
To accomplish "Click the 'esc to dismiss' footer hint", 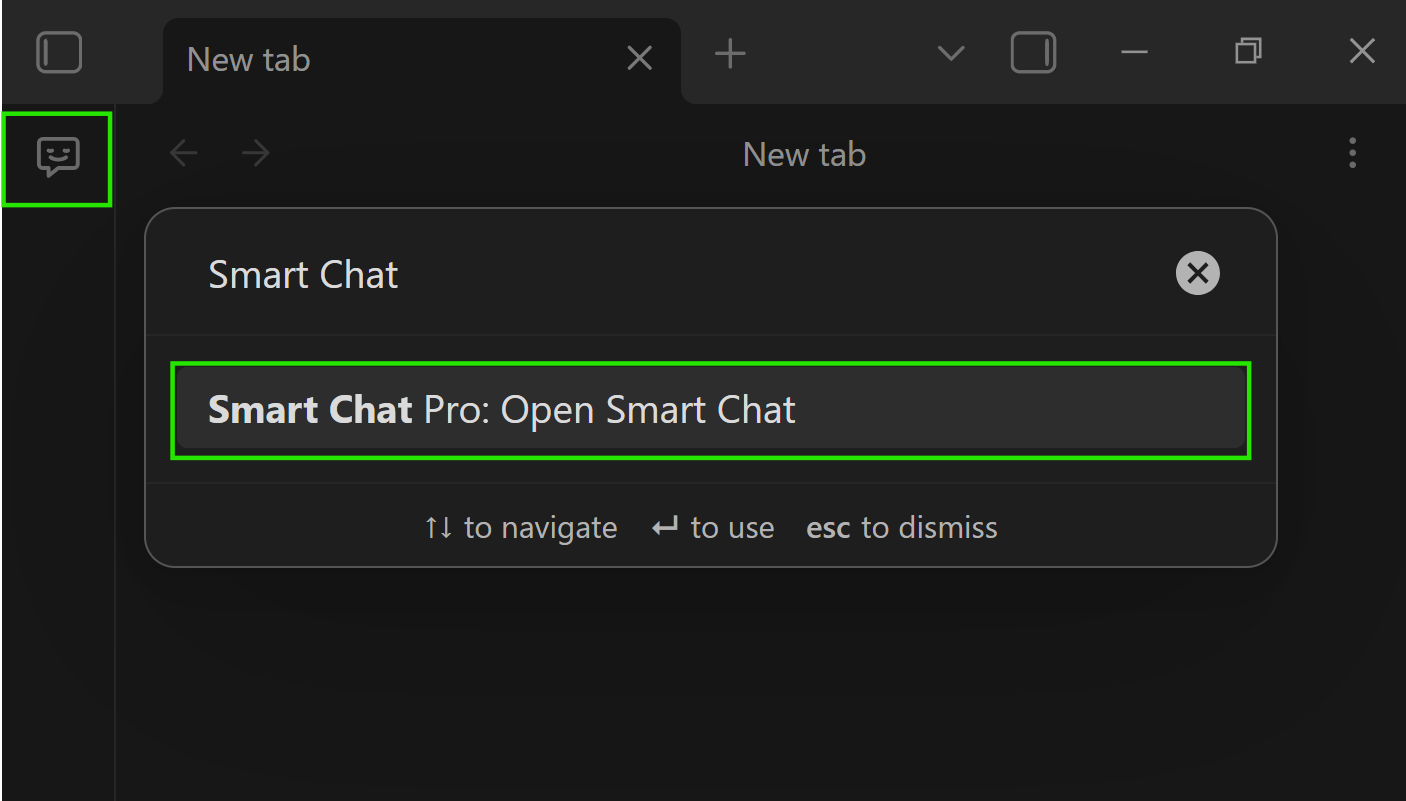I will [x=901, y=527].
